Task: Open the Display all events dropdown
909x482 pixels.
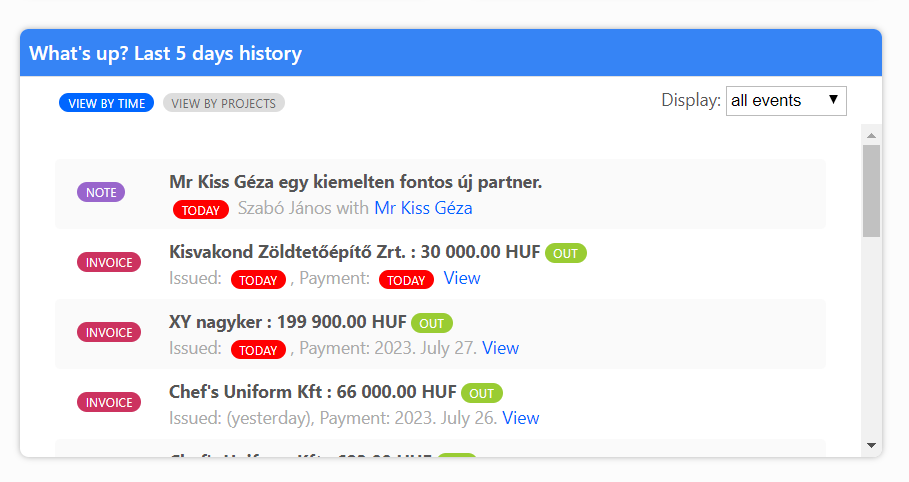Action: click(786, 101)
